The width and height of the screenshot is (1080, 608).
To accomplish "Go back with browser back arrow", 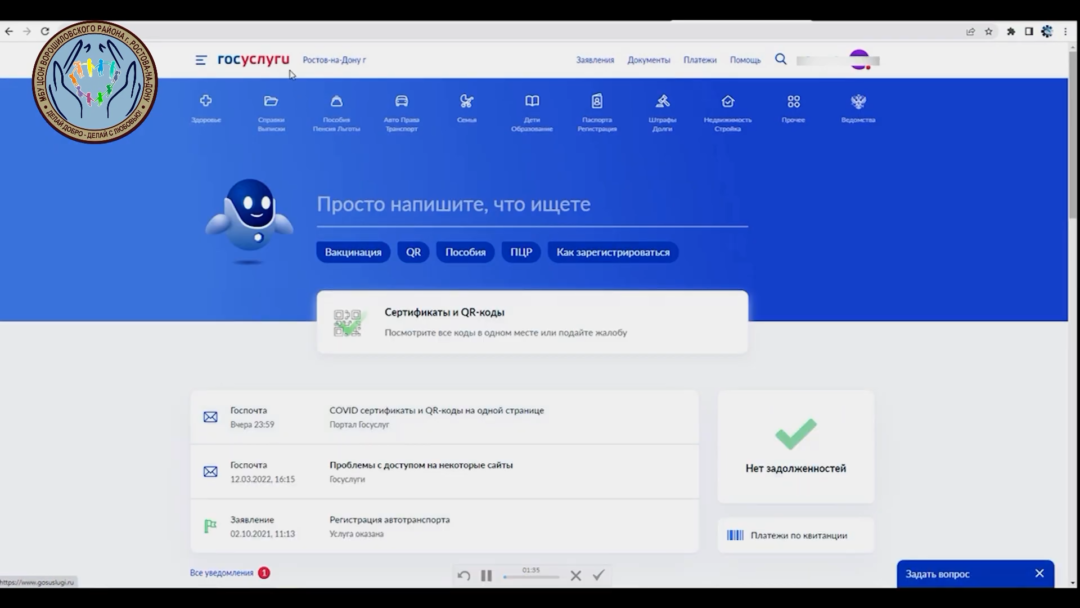I will tap(9, 31).
